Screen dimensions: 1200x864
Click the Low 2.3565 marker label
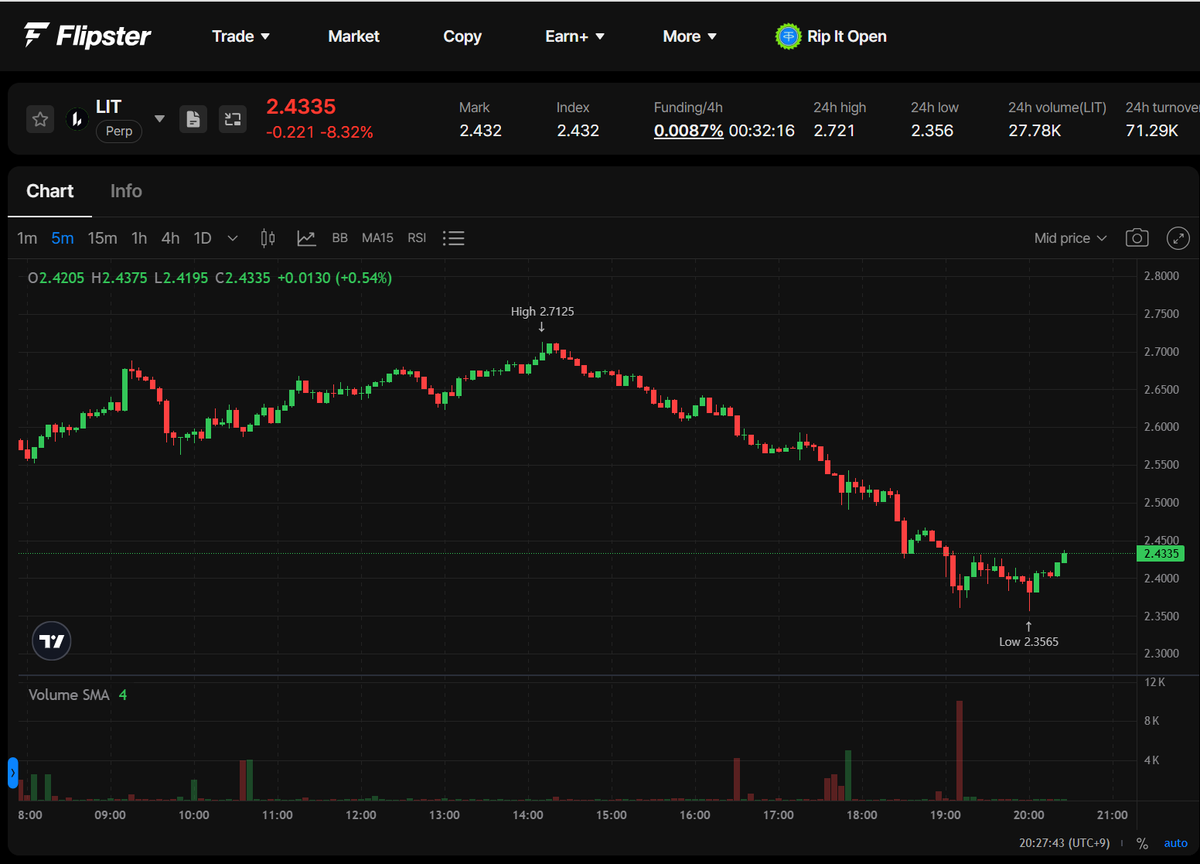click(1028, 641)
